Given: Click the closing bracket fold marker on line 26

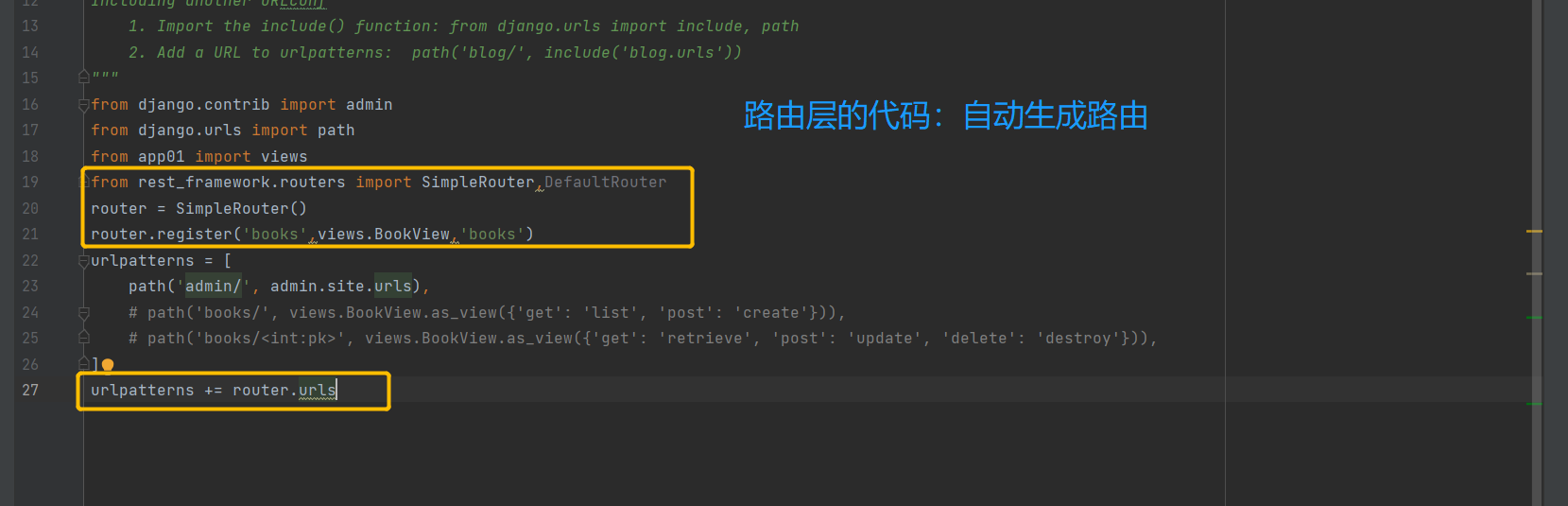Looking at the screenshot, I should [84, 364].
